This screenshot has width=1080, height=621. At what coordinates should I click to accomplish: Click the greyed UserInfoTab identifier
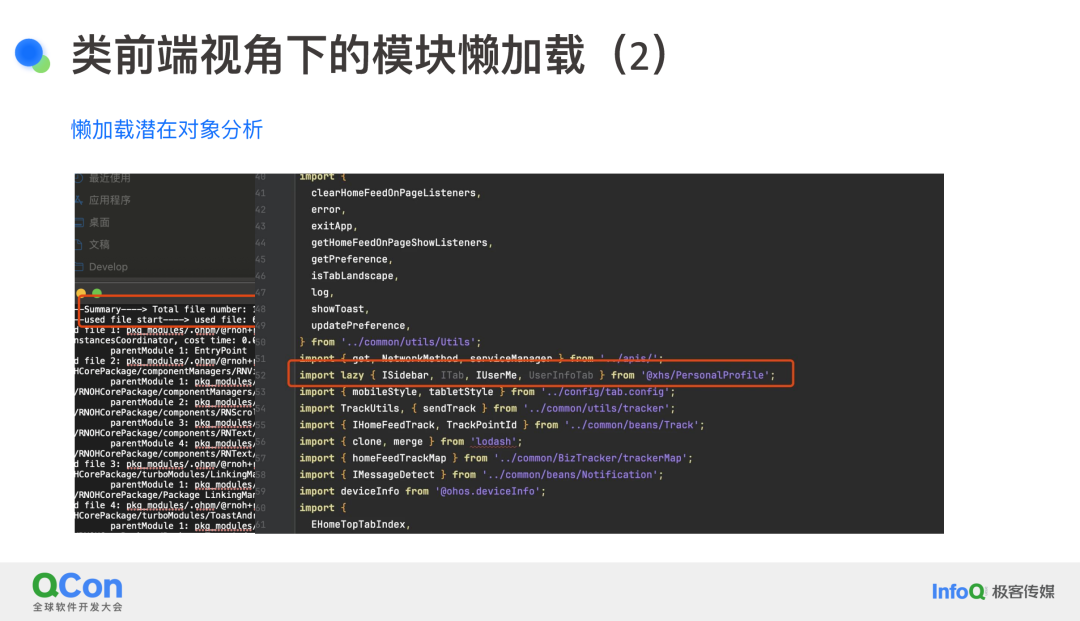(x=561, y=375)
